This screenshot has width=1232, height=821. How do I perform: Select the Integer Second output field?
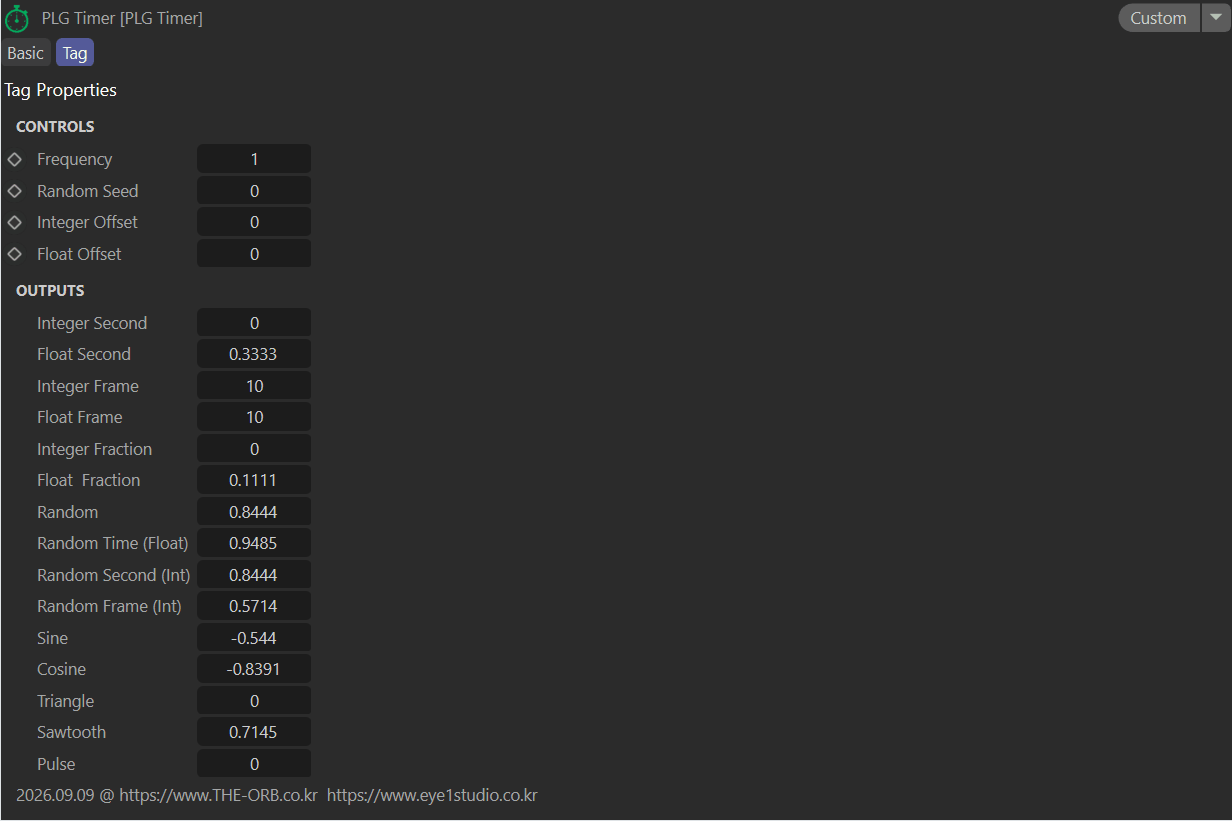254,323
